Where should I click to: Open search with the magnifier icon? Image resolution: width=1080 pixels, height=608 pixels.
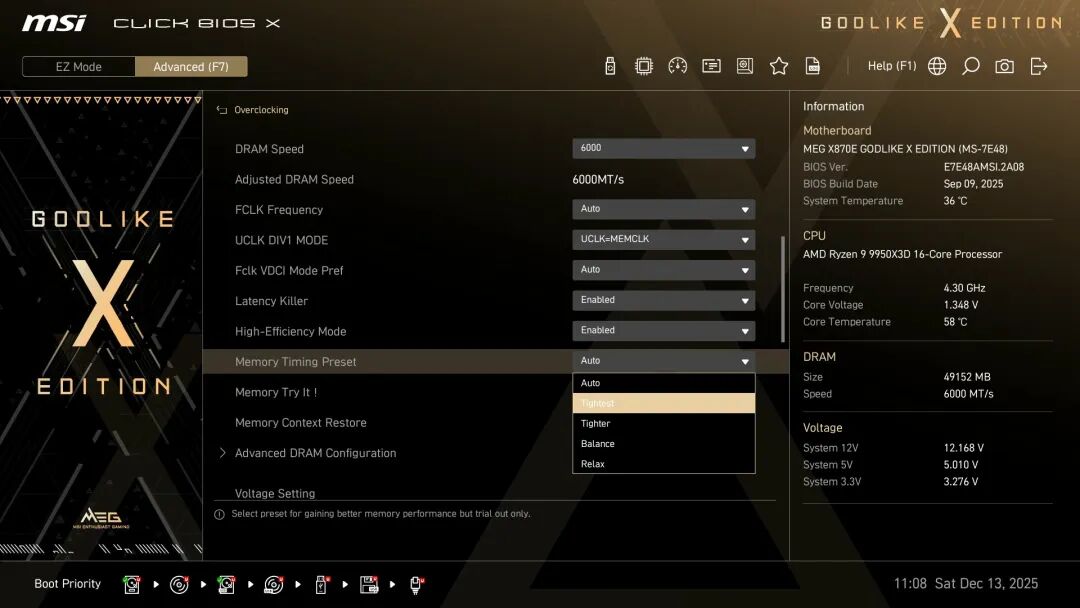[x=970, y=66]
